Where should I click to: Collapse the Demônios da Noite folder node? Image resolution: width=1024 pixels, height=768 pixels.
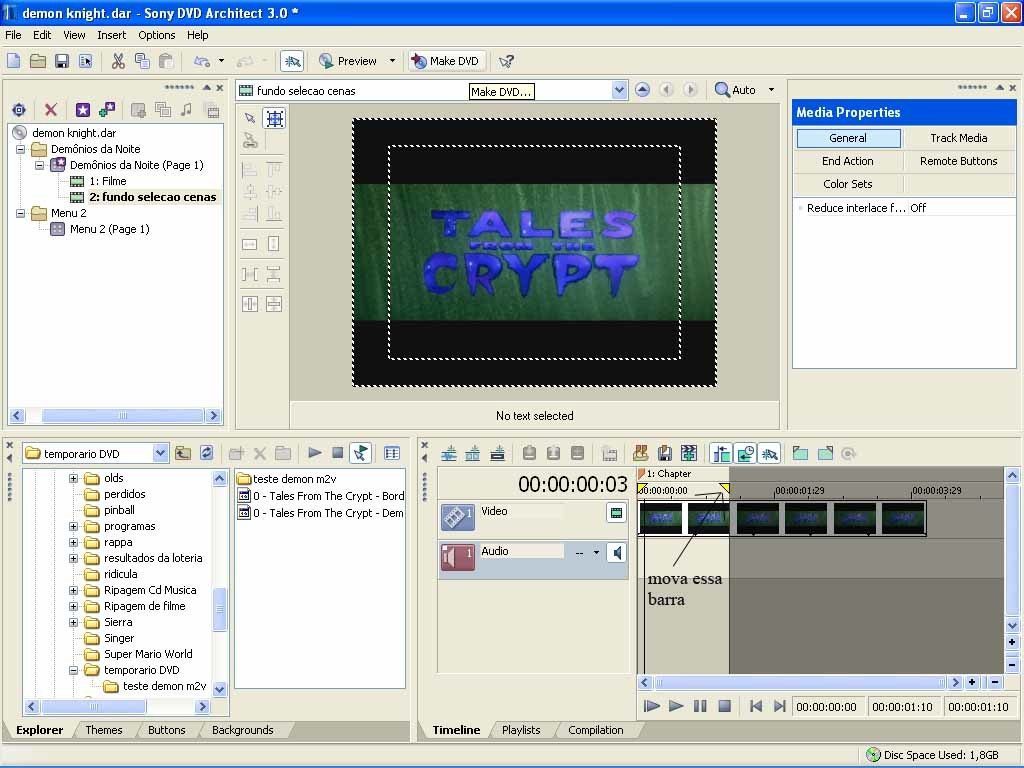21,149
